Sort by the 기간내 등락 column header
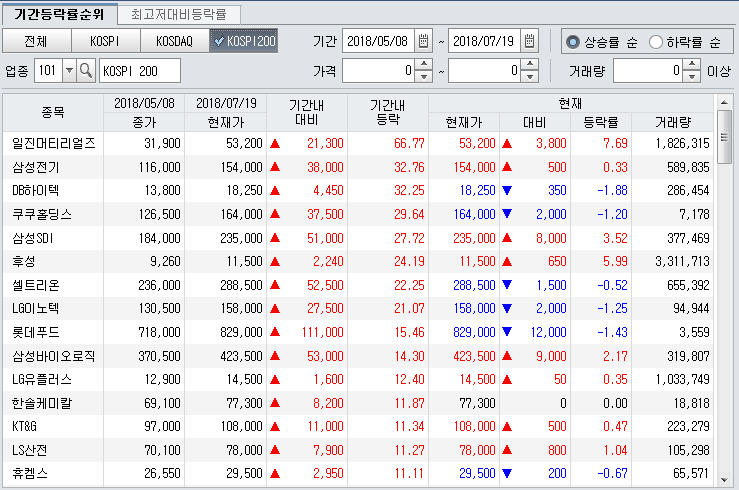Image resolution: width=739 pixels, height=490 pixels. coord(387,112)
